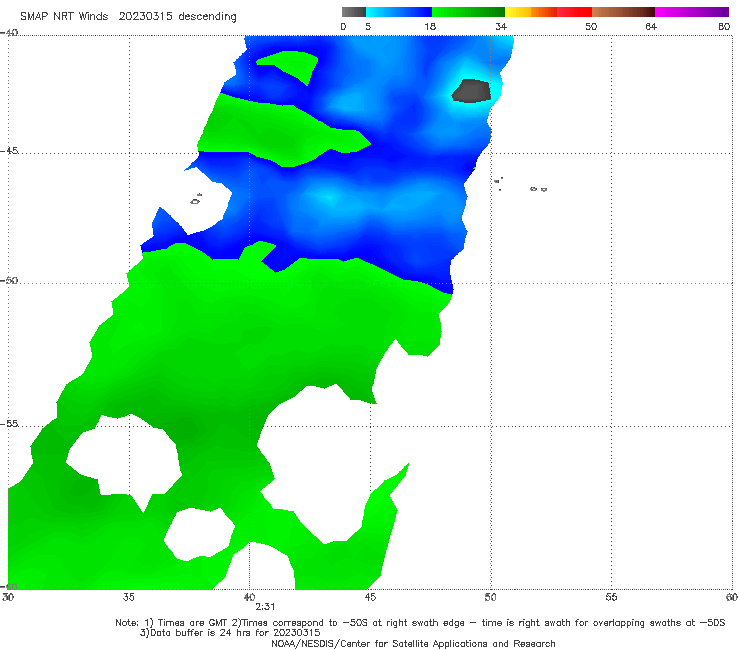Click the color bar label '18'
740x650 pixels.
click(430, 26)
